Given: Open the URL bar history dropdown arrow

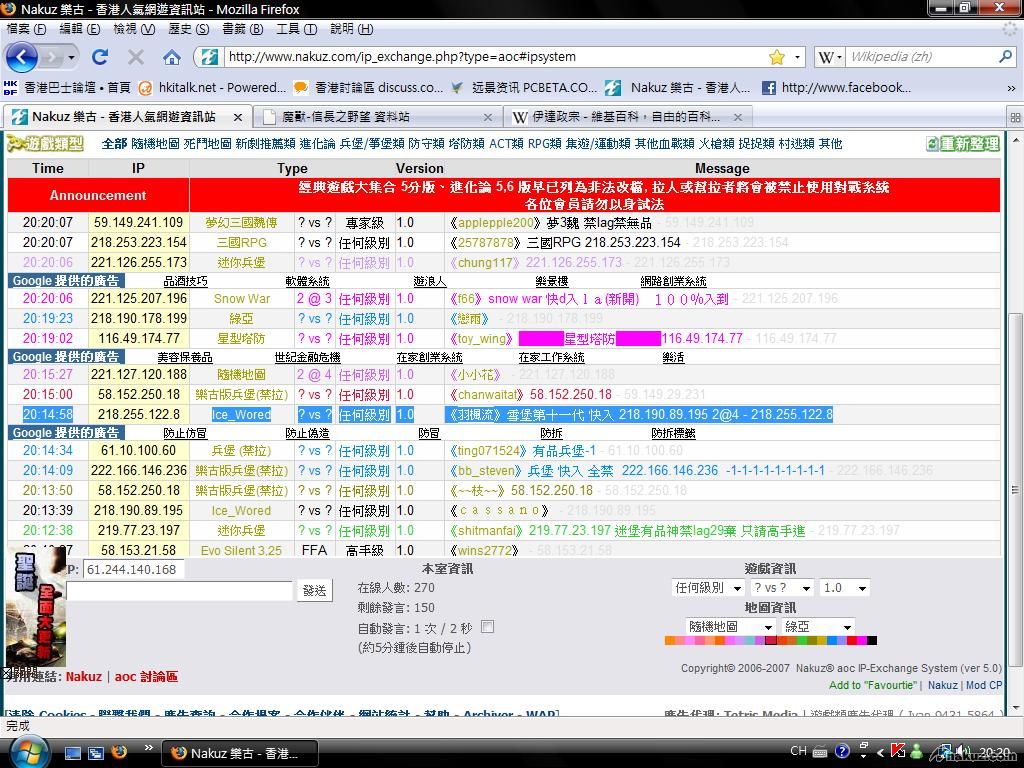Looking at the screenshot, I should pyautogui.click(x=797, y=57).
